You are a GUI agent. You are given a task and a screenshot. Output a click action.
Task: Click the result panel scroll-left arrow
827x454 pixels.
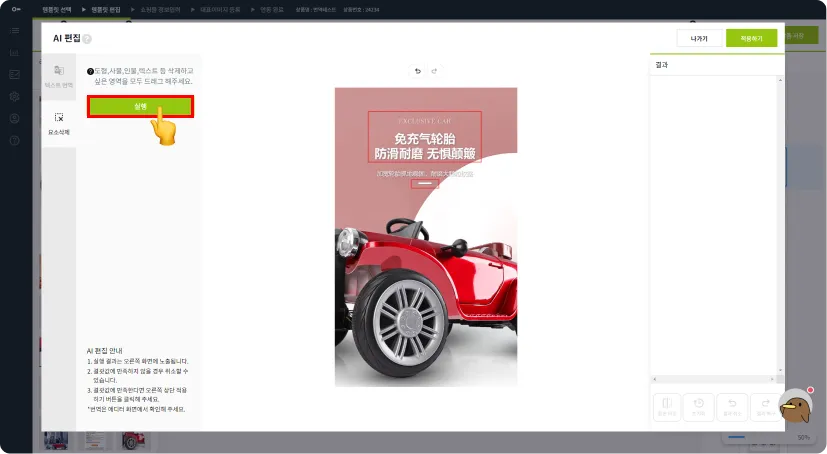[655, 379]
